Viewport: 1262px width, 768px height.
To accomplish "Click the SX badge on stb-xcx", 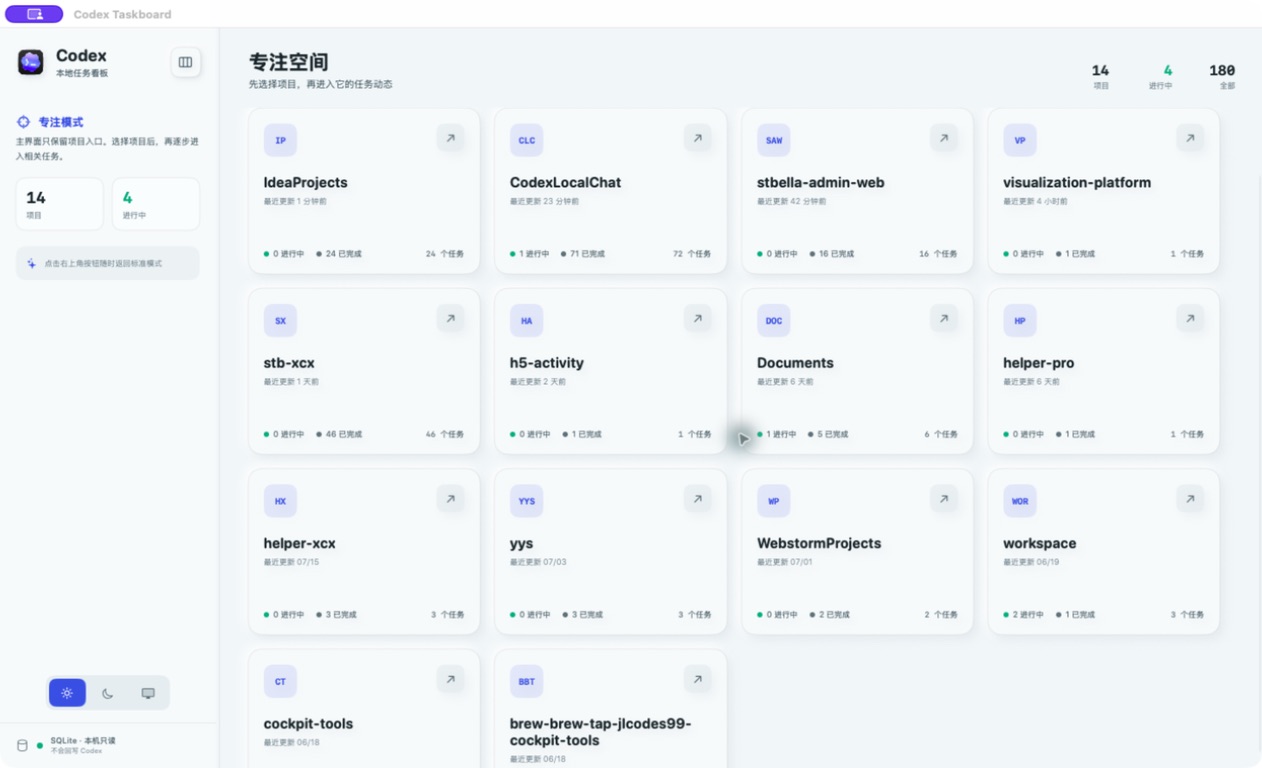I will tap(280, 321).
